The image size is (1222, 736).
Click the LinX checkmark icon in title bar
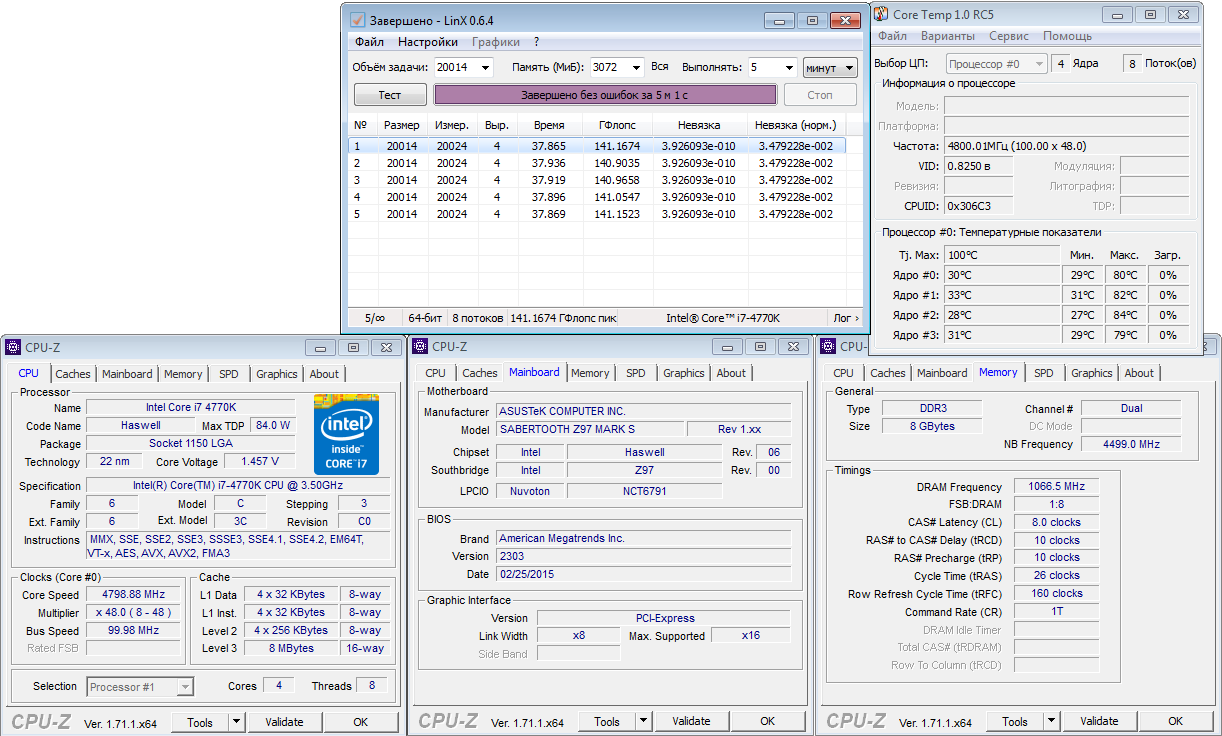(358, 20)
